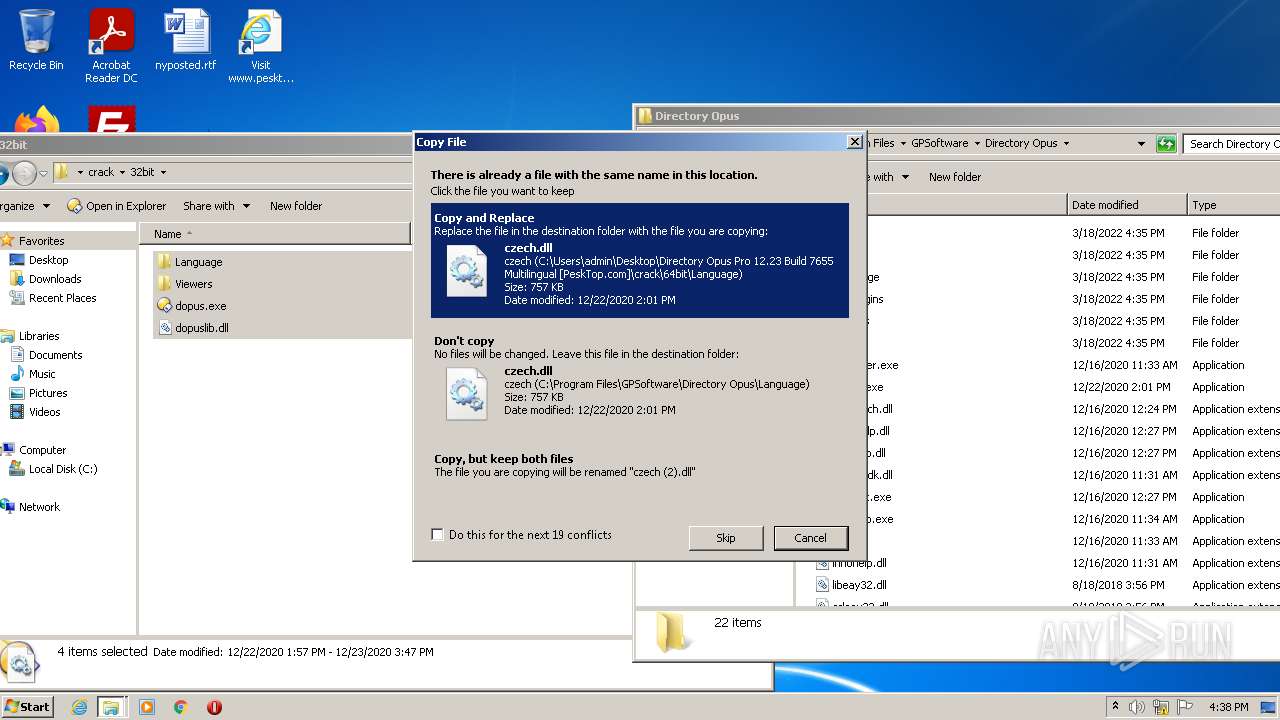Click the red security icon on the taskbar
Screen dimensions: 1280x720
214,707
